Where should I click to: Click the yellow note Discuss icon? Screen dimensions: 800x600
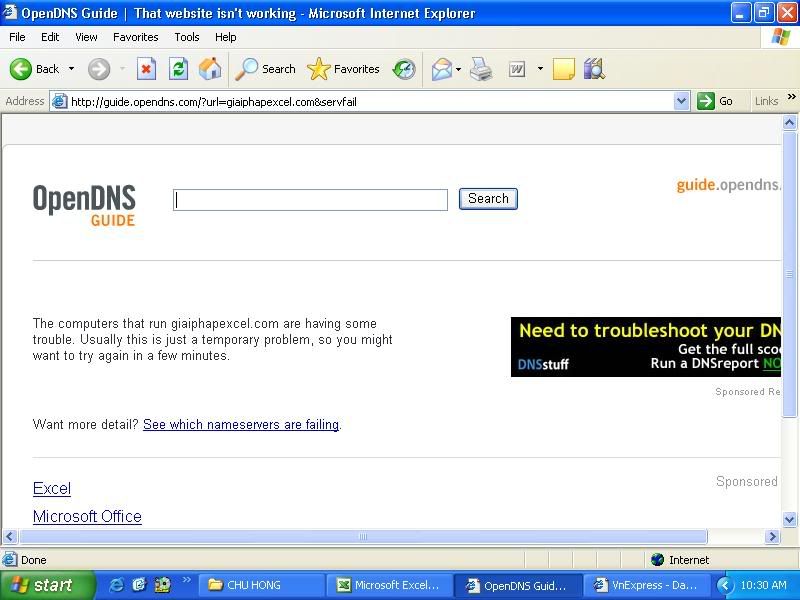[564, 69]
